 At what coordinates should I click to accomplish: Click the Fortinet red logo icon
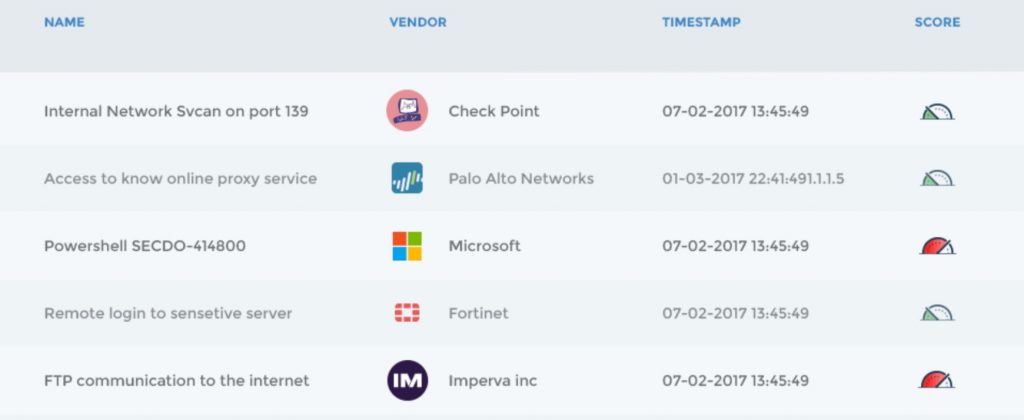coord(407,313)
